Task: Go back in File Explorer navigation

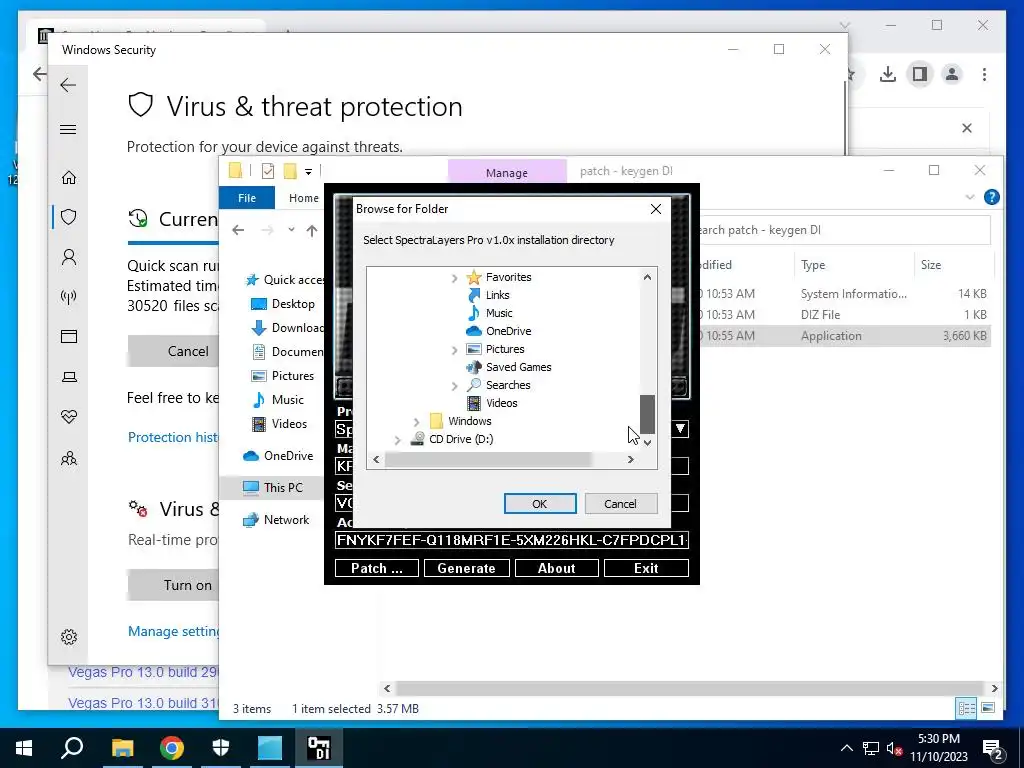Action: pyautogui.click(x=238, y=230)
